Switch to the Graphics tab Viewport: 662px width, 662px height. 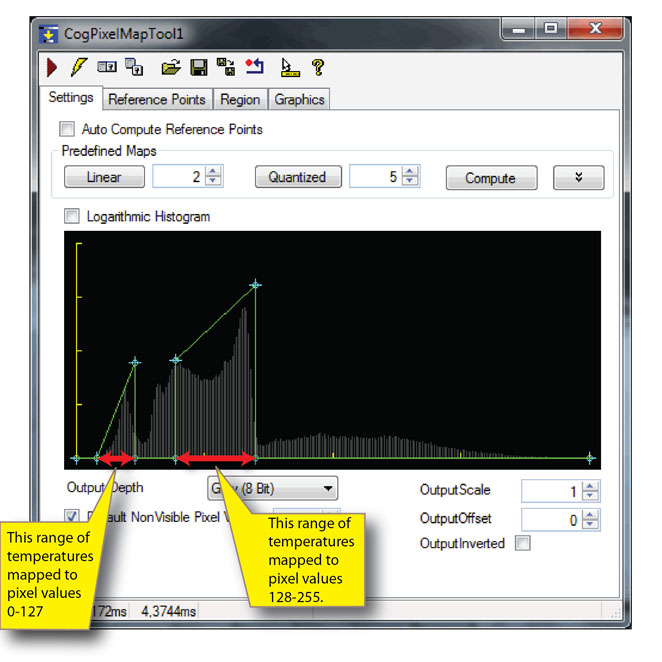tap(299, 100)
